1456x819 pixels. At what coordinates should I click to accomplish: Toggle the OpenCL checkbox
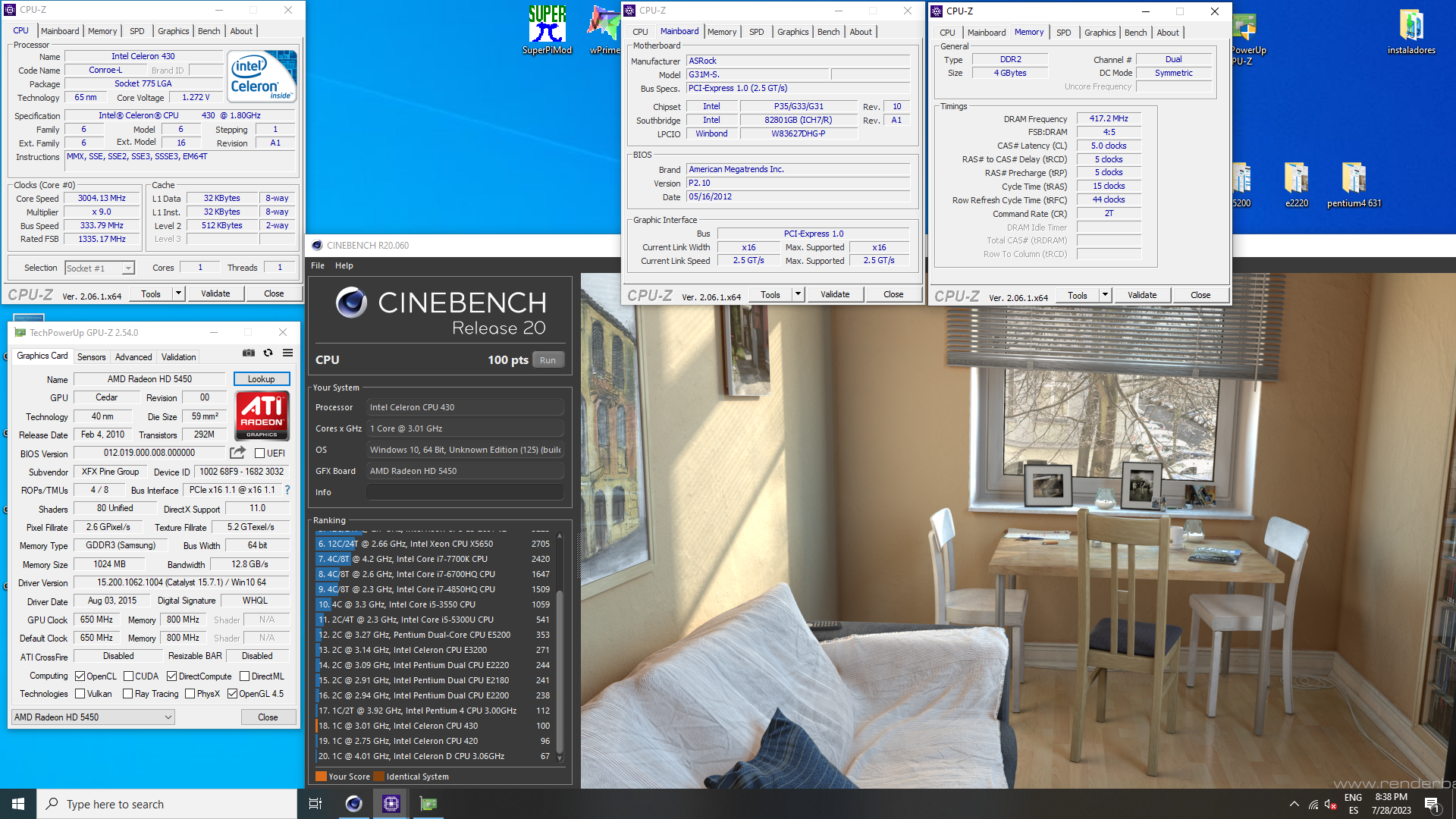coord(80,676)
